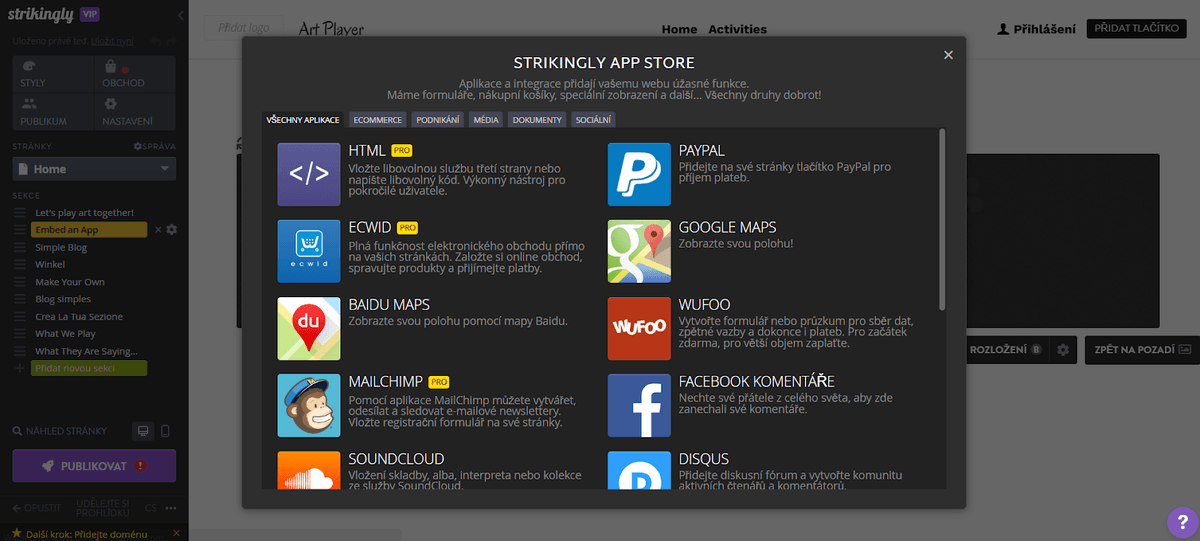Open the HTML app icon
This screenshot has width=1200, height=541.
pos(309,174)
